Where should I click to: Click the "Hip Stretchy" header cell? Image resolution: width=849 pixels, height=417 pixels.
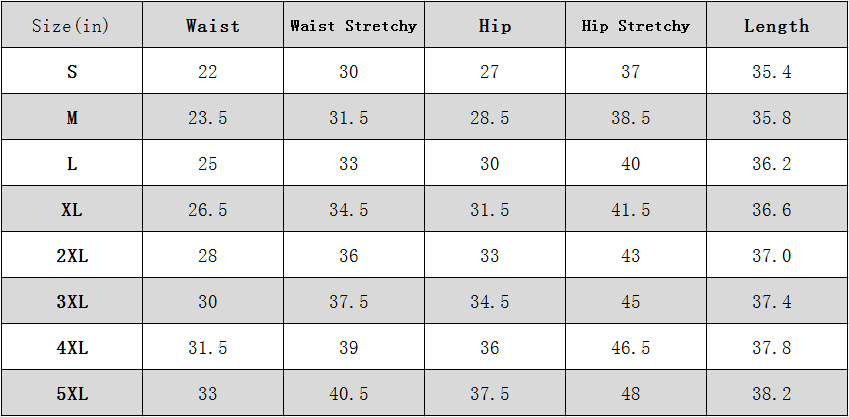click(636, 26)
